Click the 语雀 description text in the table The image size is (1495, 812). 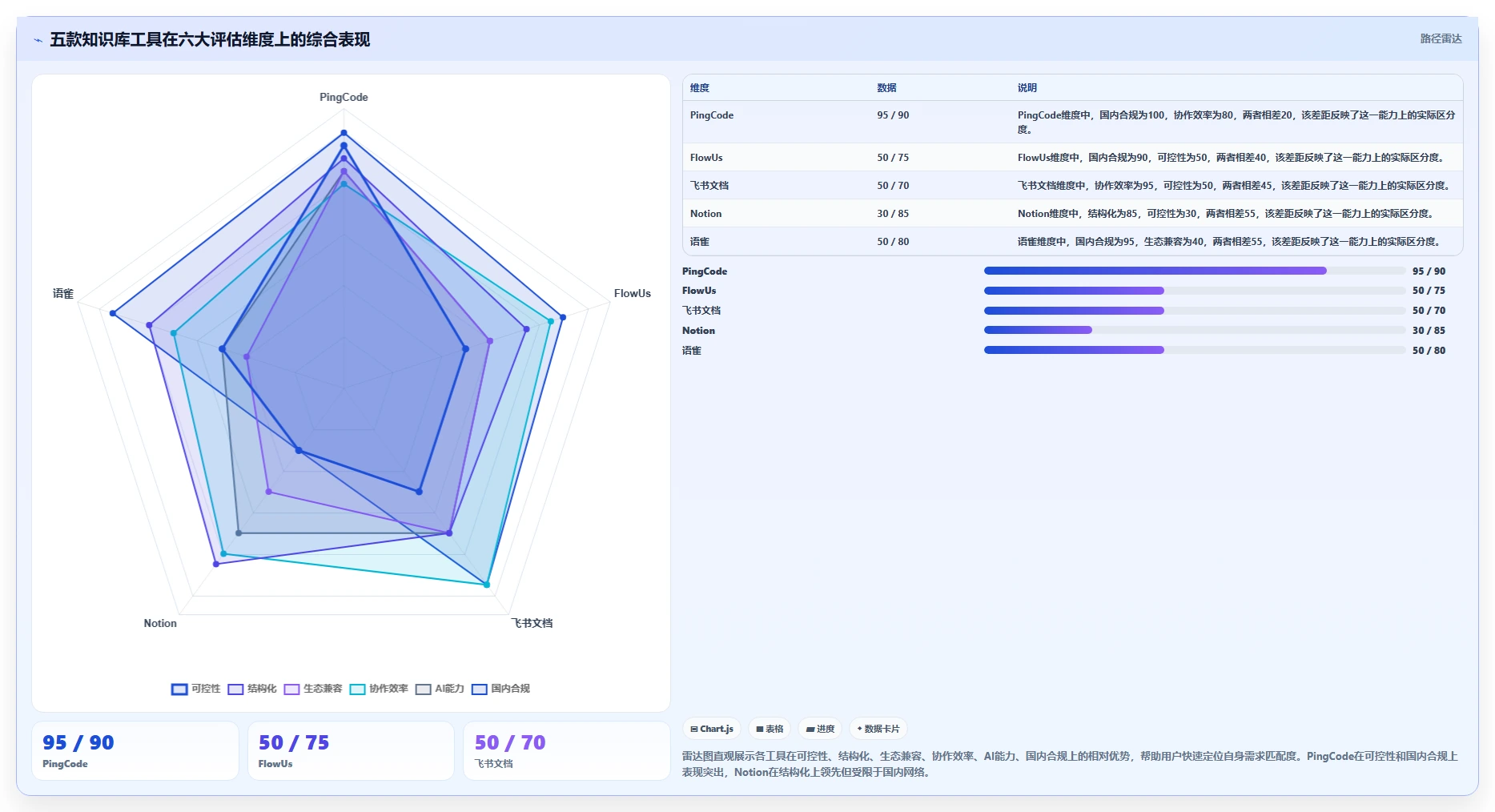[1231, 242]
